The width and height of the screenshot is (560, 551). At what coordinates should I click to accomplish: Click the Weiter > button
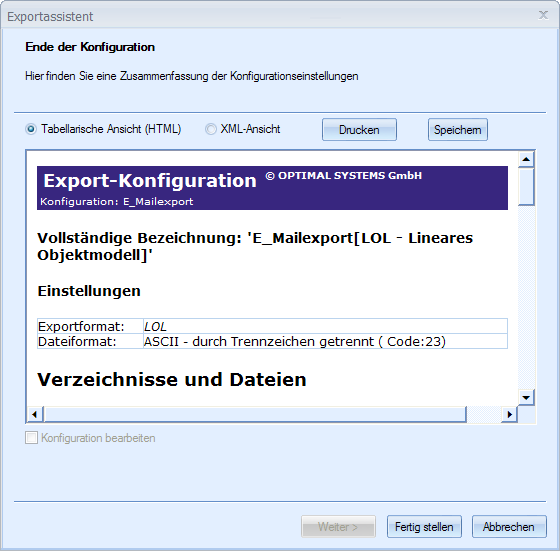(338, 526)
